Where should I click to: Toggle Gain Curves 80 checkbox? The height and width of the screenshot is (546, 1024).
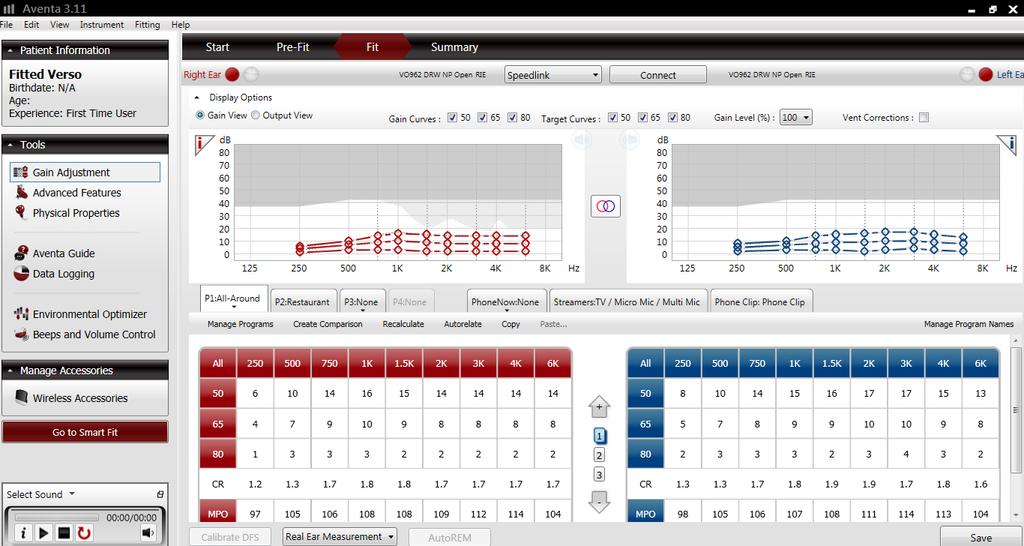pyautogui.click(x=512, y=118)
